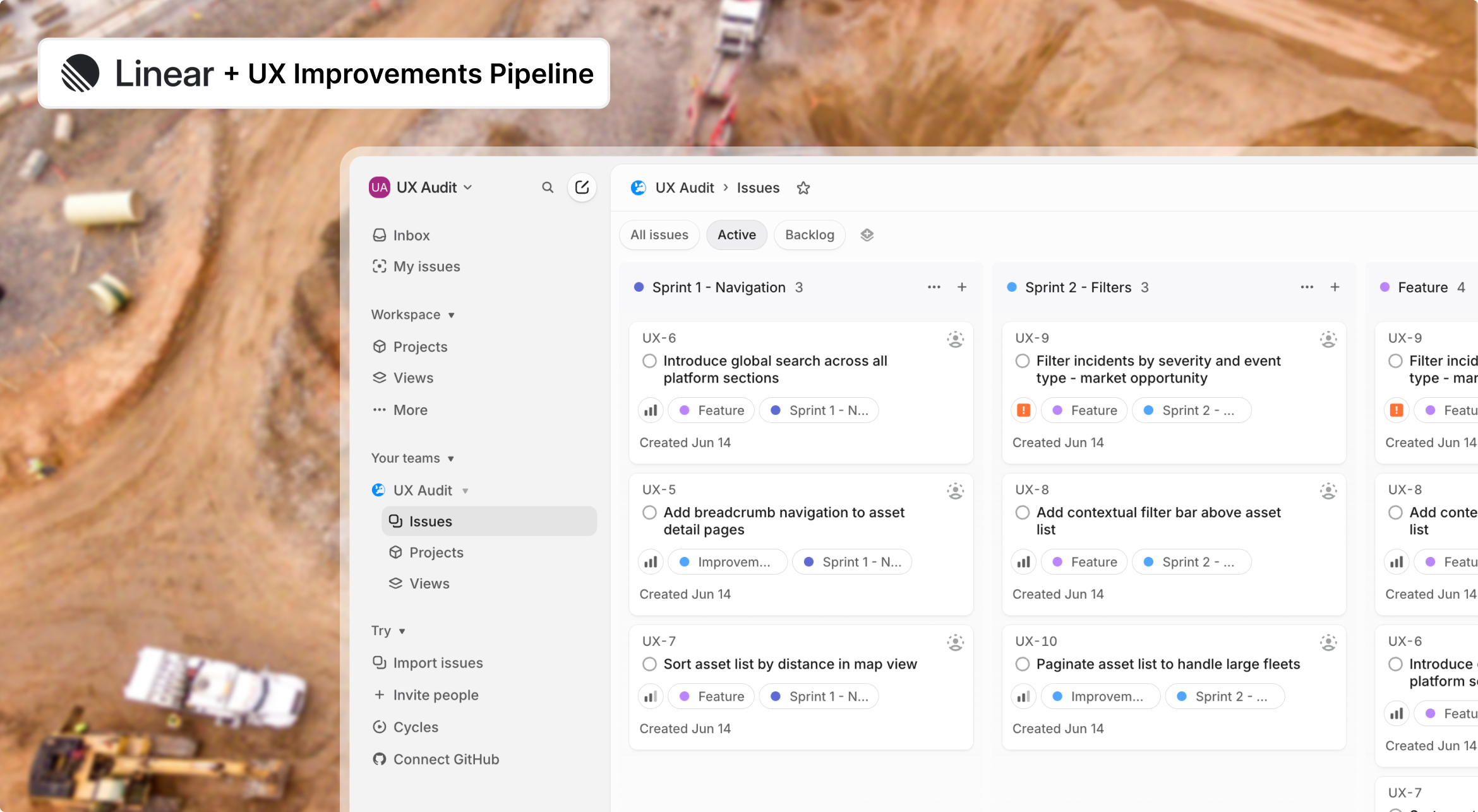This screenshot has width=1478, height=812.
Task: Add an issue to Sprint 2 - Filters column
Action: click(1335, 287)
